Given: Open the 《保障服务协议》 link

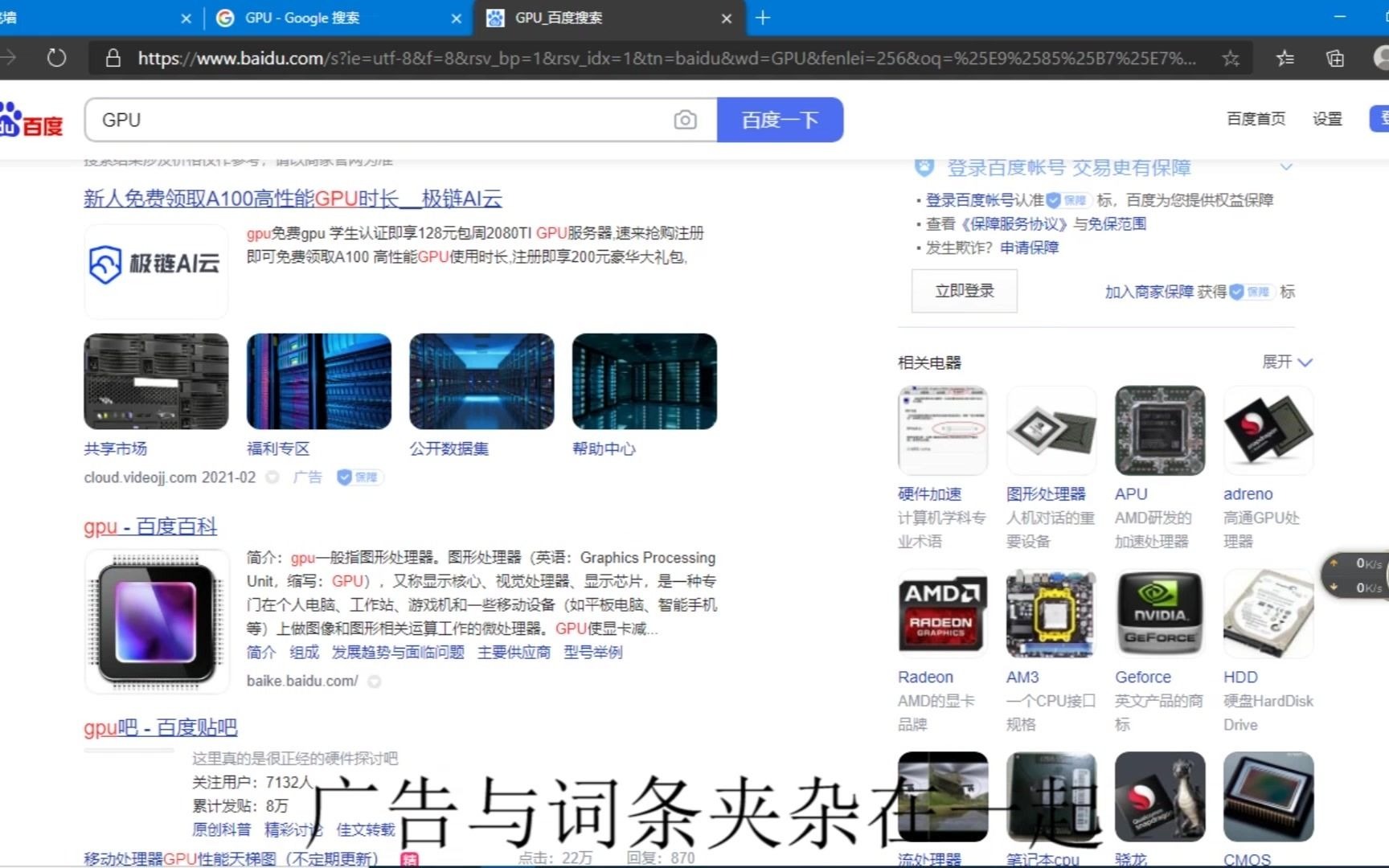Looking at the screenshot, I should (1014, 224).
